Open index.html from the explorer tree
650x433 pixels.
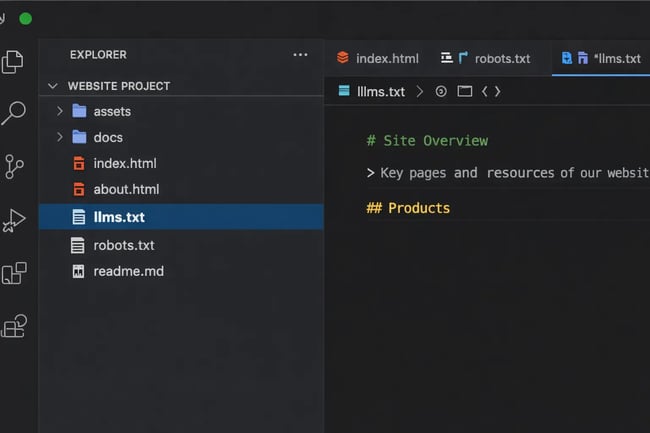click(x=125, y=163)
